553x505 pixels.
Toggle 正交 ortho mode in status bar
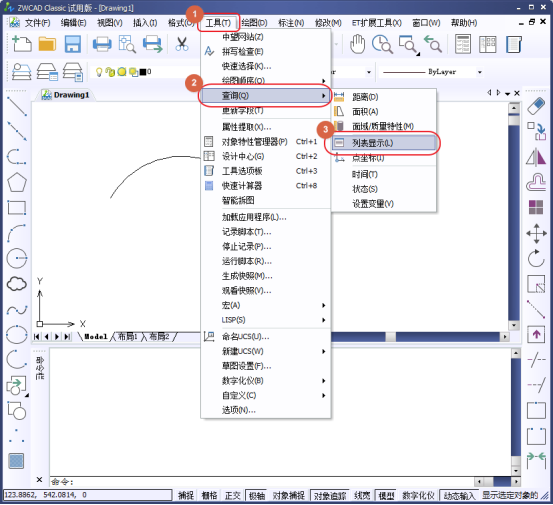tap(233, 495)
